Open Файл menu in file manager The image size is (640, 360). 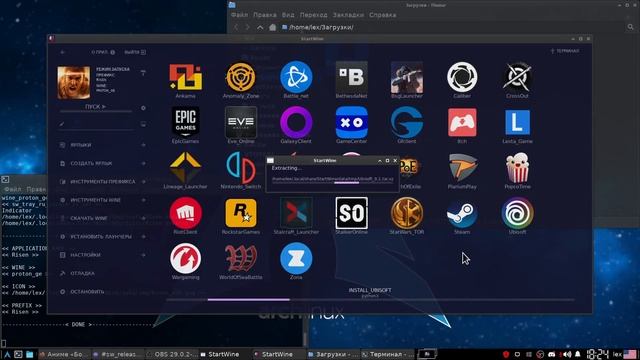239,15
